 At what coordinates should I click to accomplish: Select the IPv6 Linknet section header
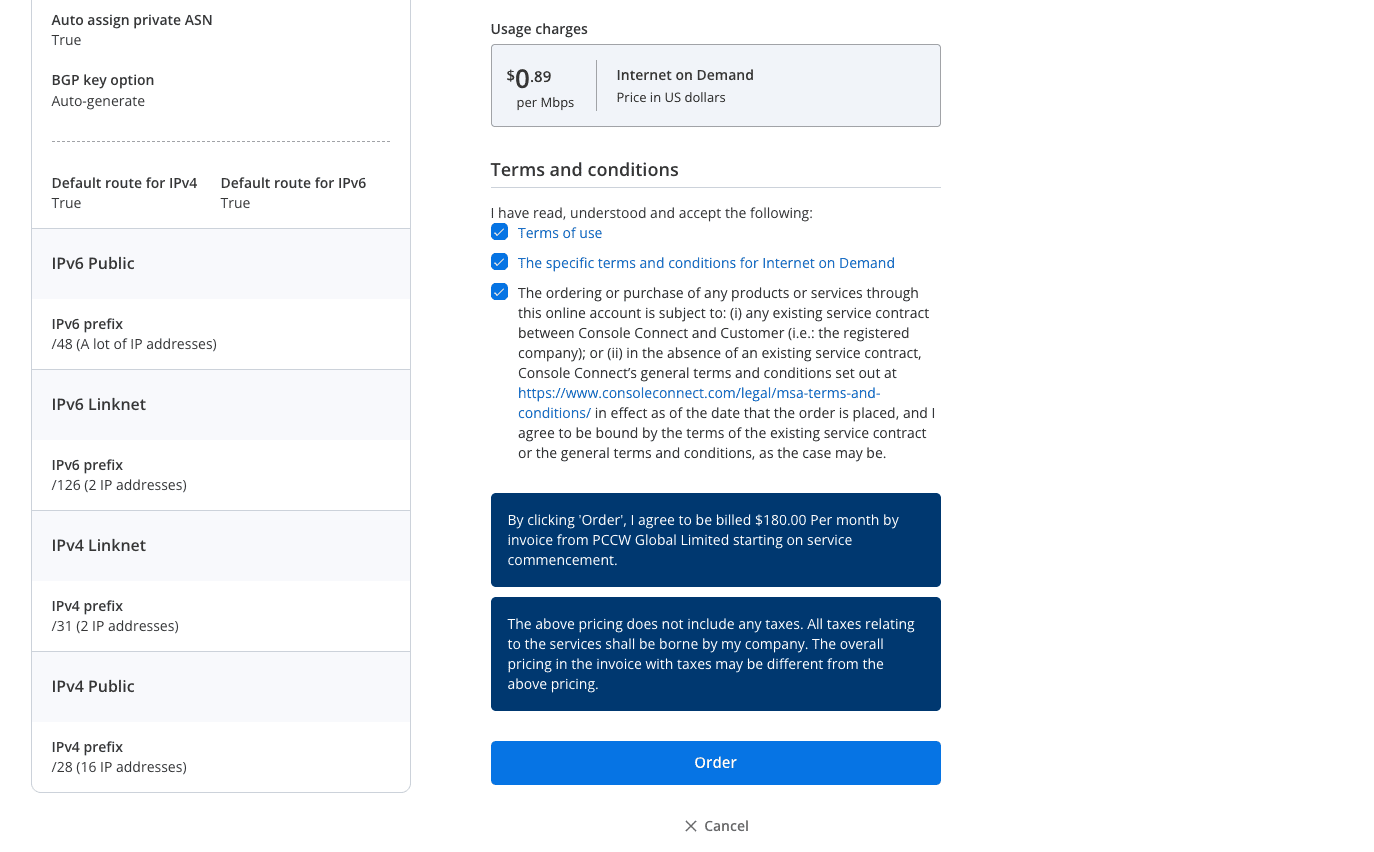click(x=221, y=405)
